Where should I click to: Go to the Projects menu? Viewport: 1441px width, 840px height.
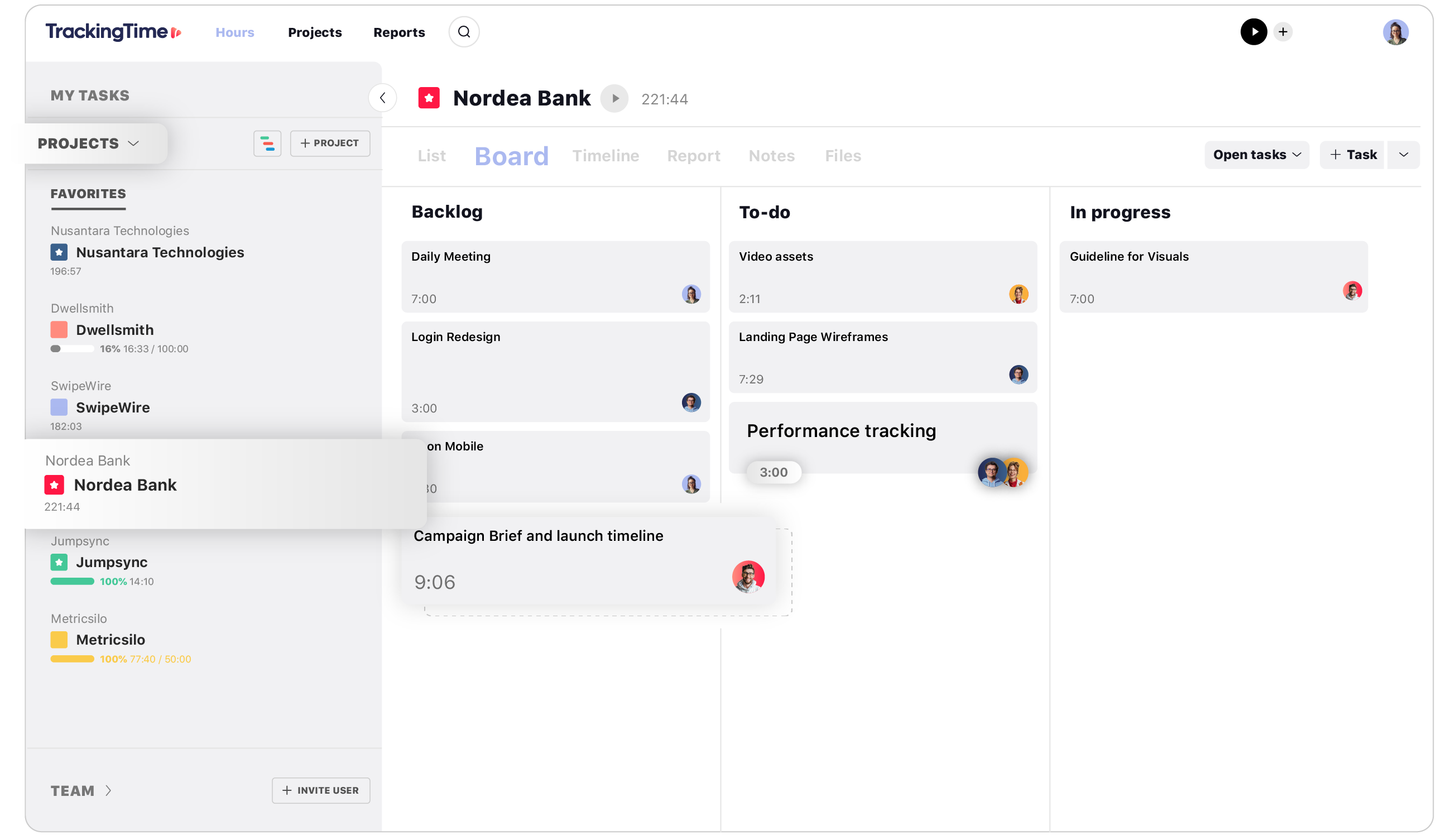(315, 32)
